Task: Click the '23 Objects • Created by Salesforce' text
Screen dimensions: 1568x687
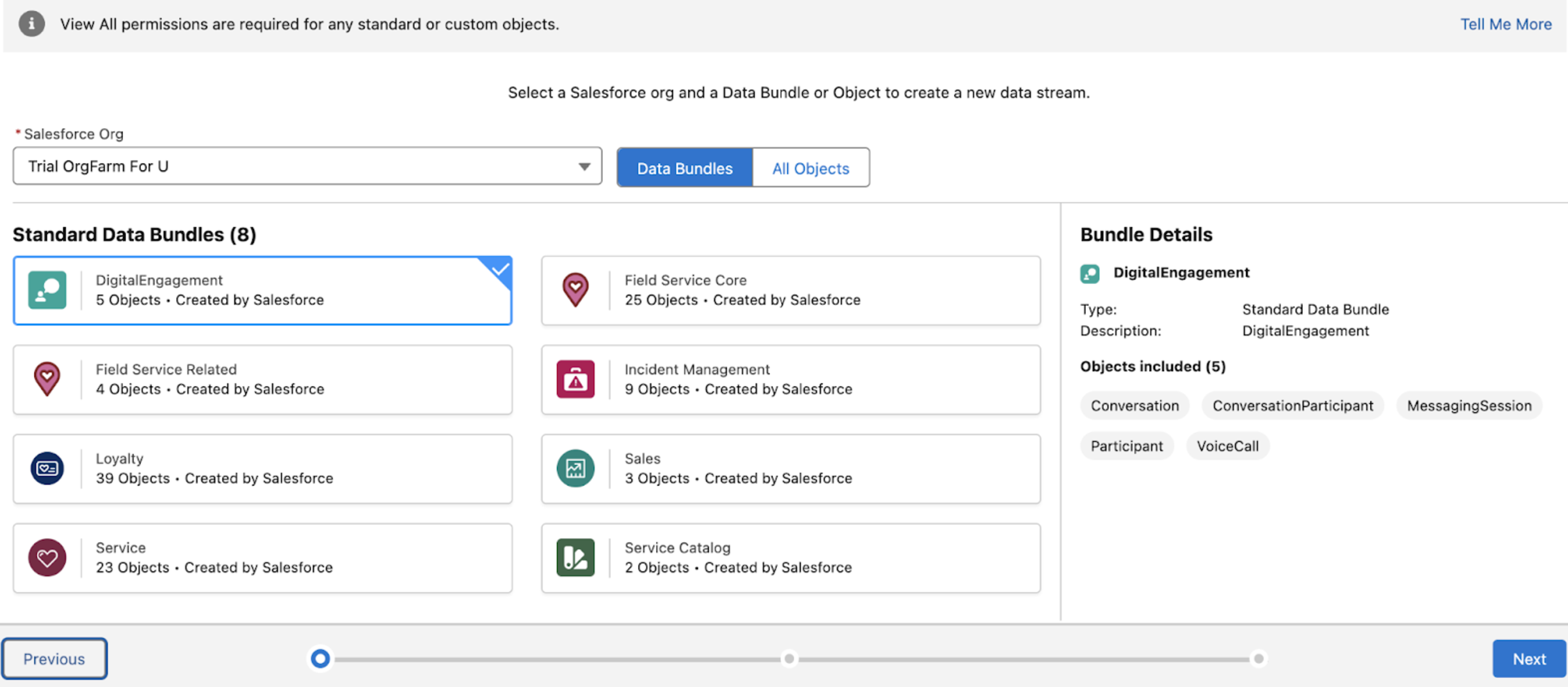Action: click(214, 567)
